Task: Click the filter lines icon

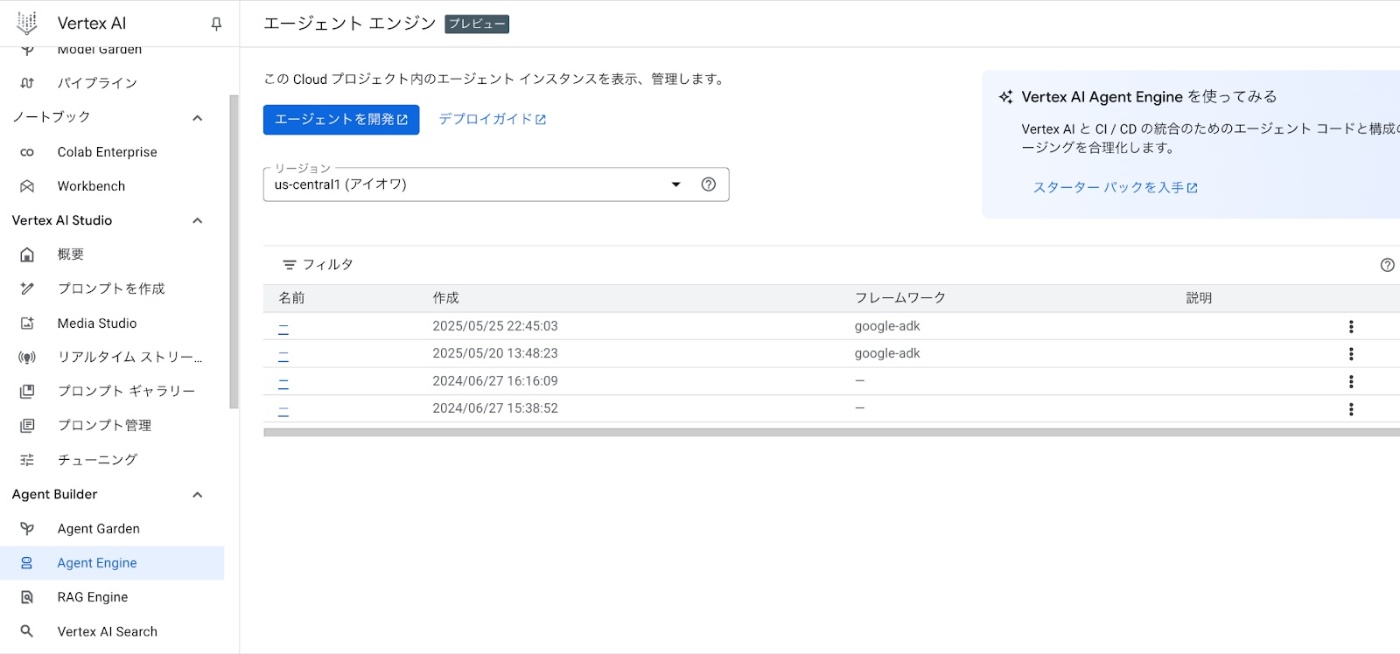Action: tap(289, 265)
